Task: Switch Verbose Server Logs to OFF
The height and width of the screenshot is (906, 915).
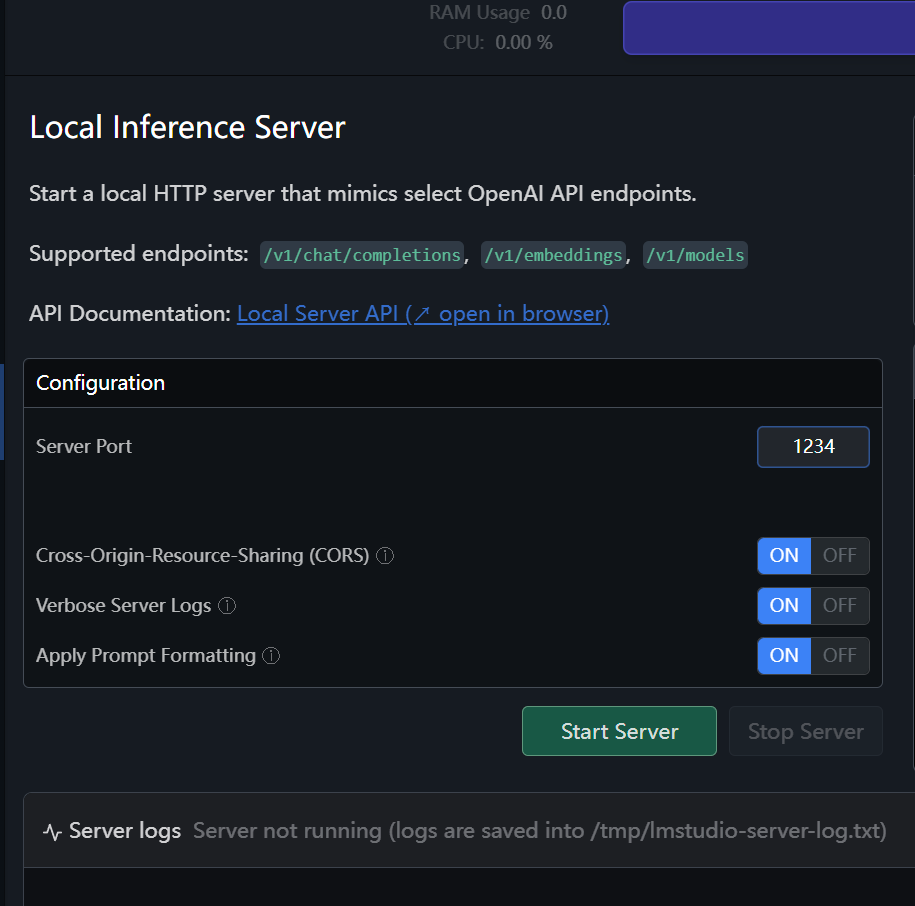Action: coord(840,605)
